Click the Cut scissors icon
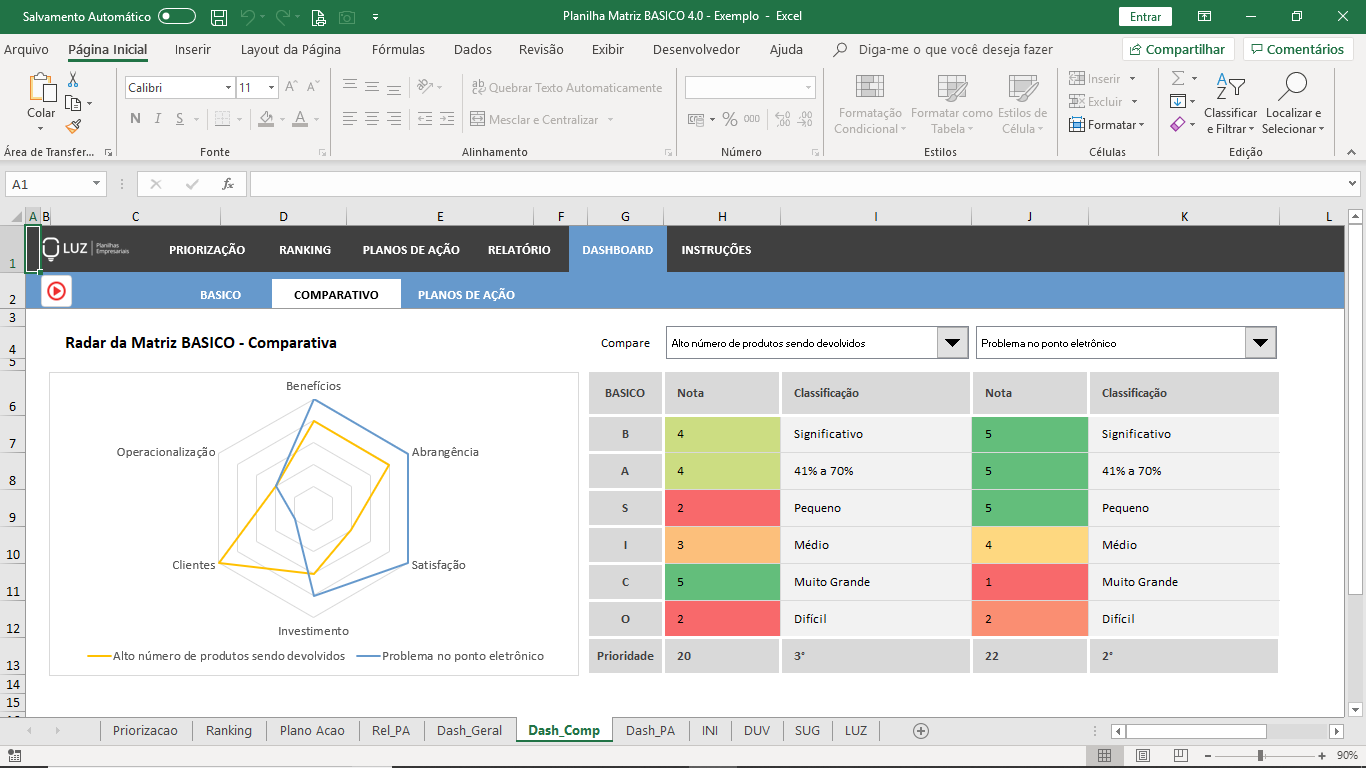Screen dimensions: 1366x768 73,80
